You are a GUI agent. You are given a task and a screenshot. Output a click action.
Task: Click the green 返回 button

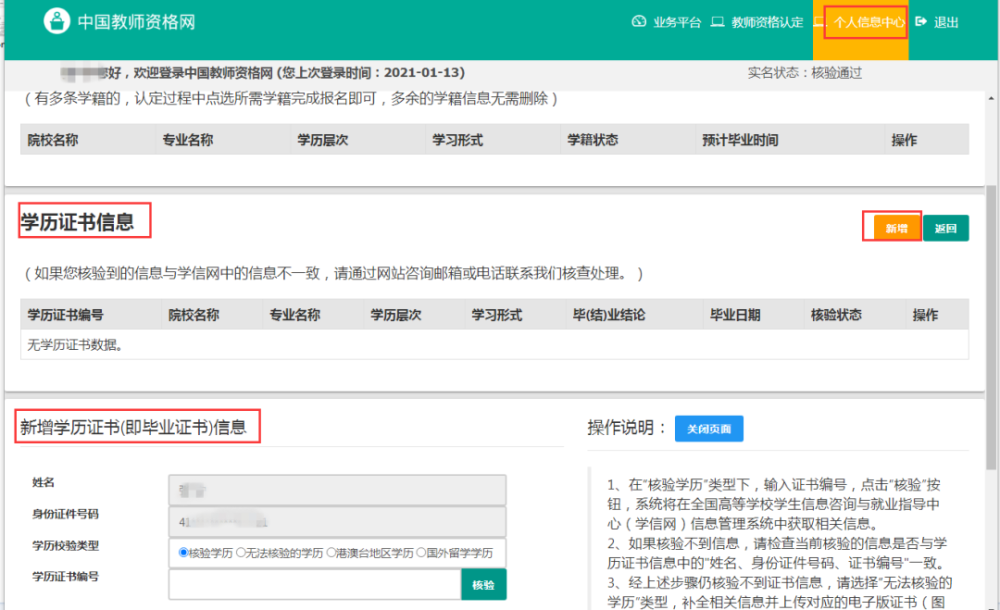(946, 228)
